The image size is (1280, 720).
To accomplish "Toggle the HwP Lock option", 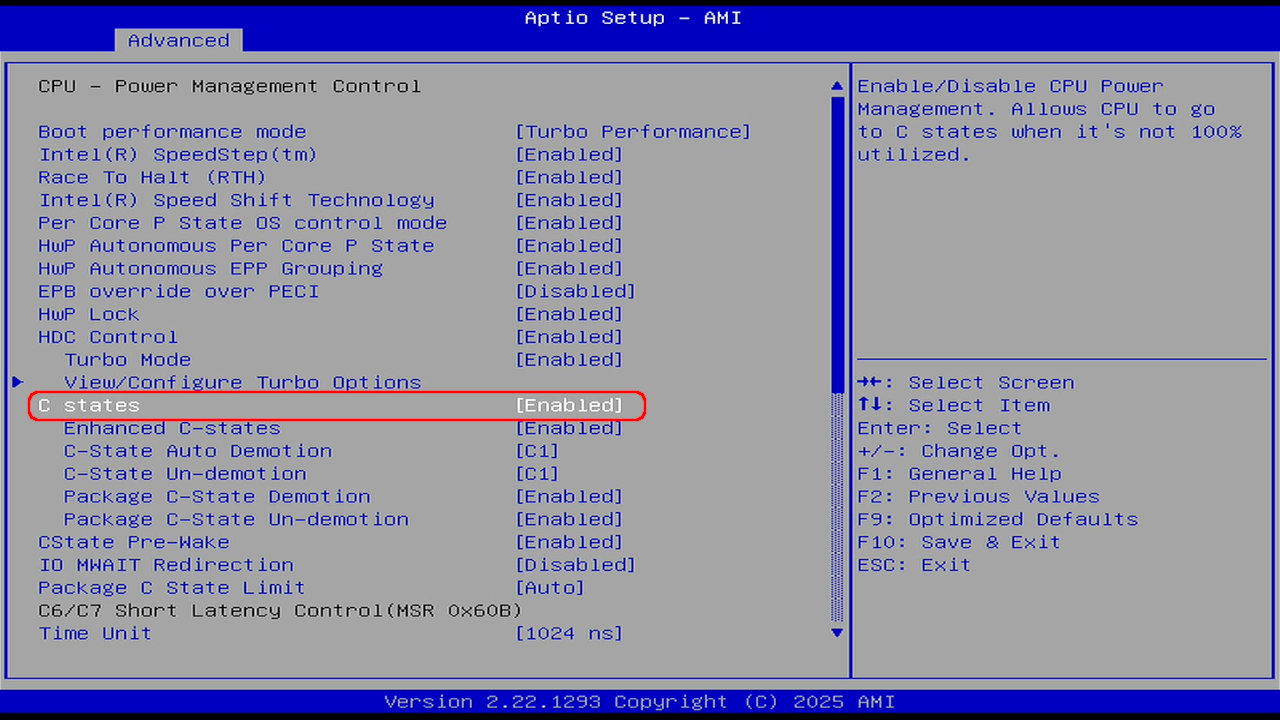I will [x=330, y=314].
